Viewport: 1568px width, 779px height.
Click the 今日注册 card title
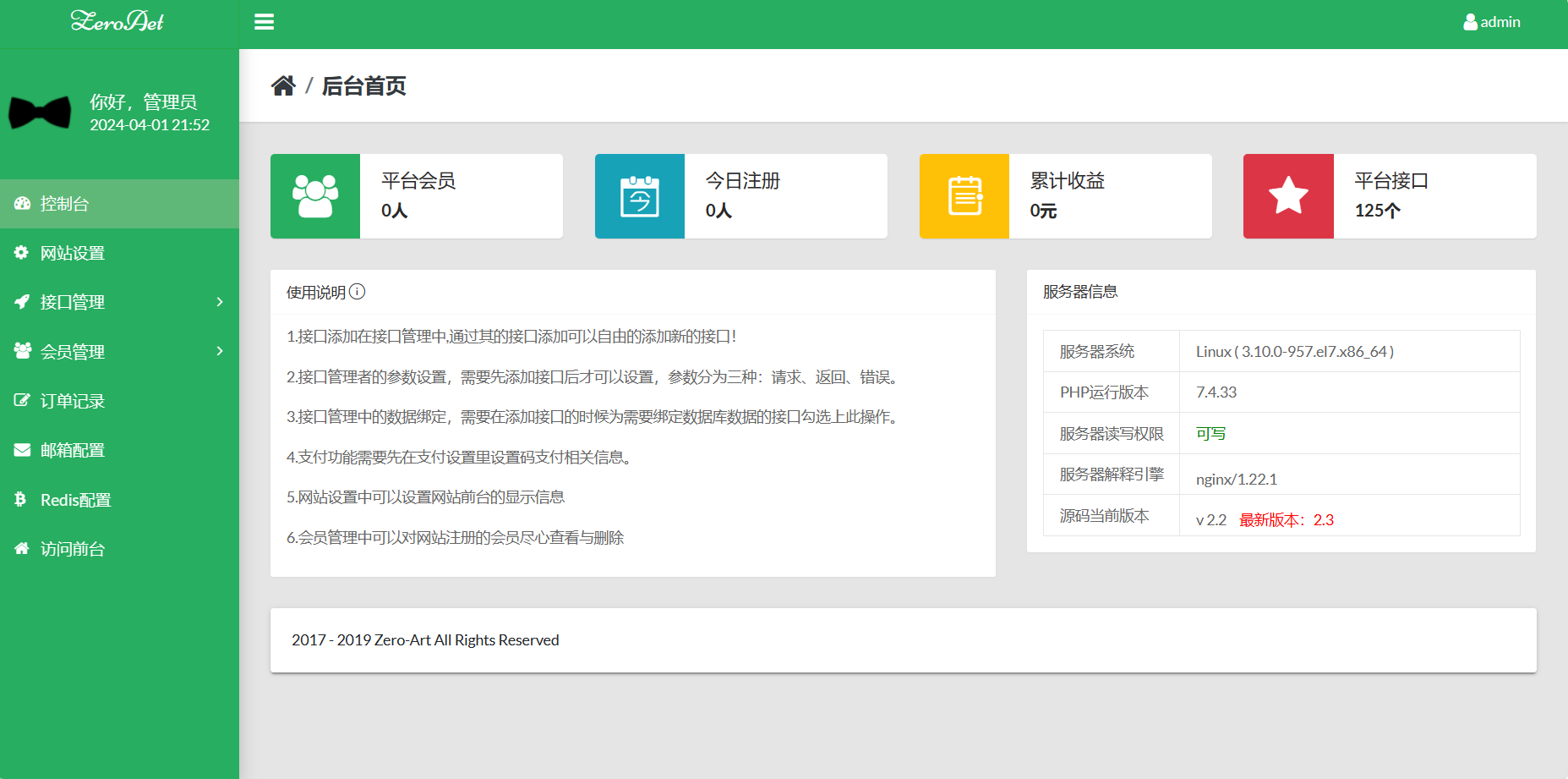pos(743,180)
